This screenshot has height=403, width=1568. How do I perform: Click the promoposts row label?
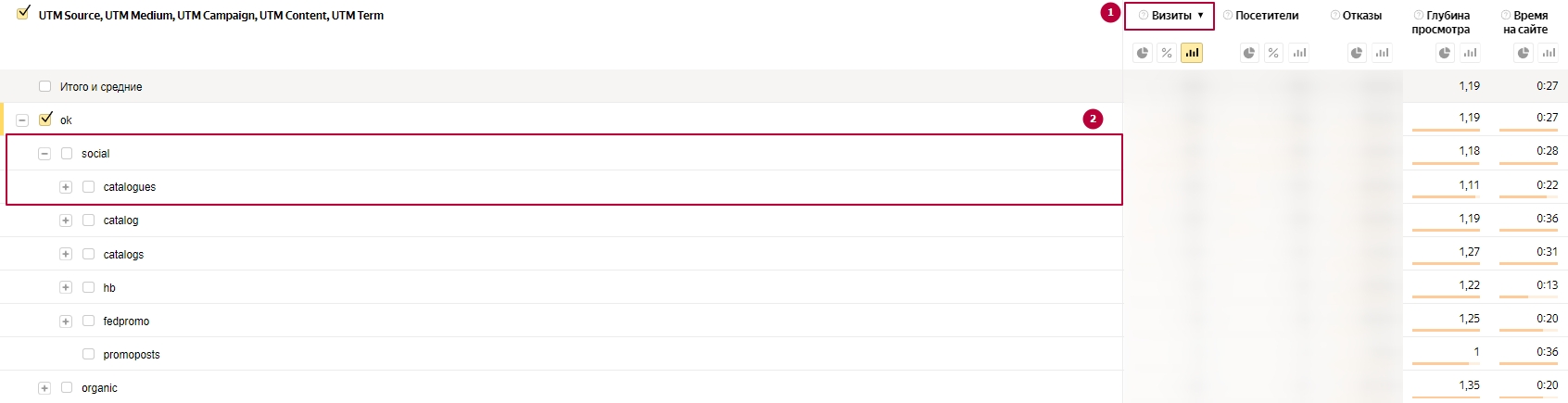point(132,355)
